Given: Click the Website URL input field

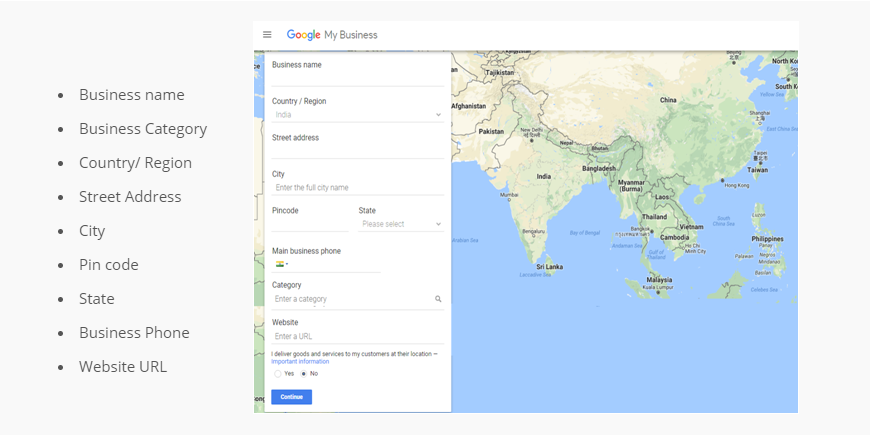Looking at the screenshot, I should [x=357, y=337].
